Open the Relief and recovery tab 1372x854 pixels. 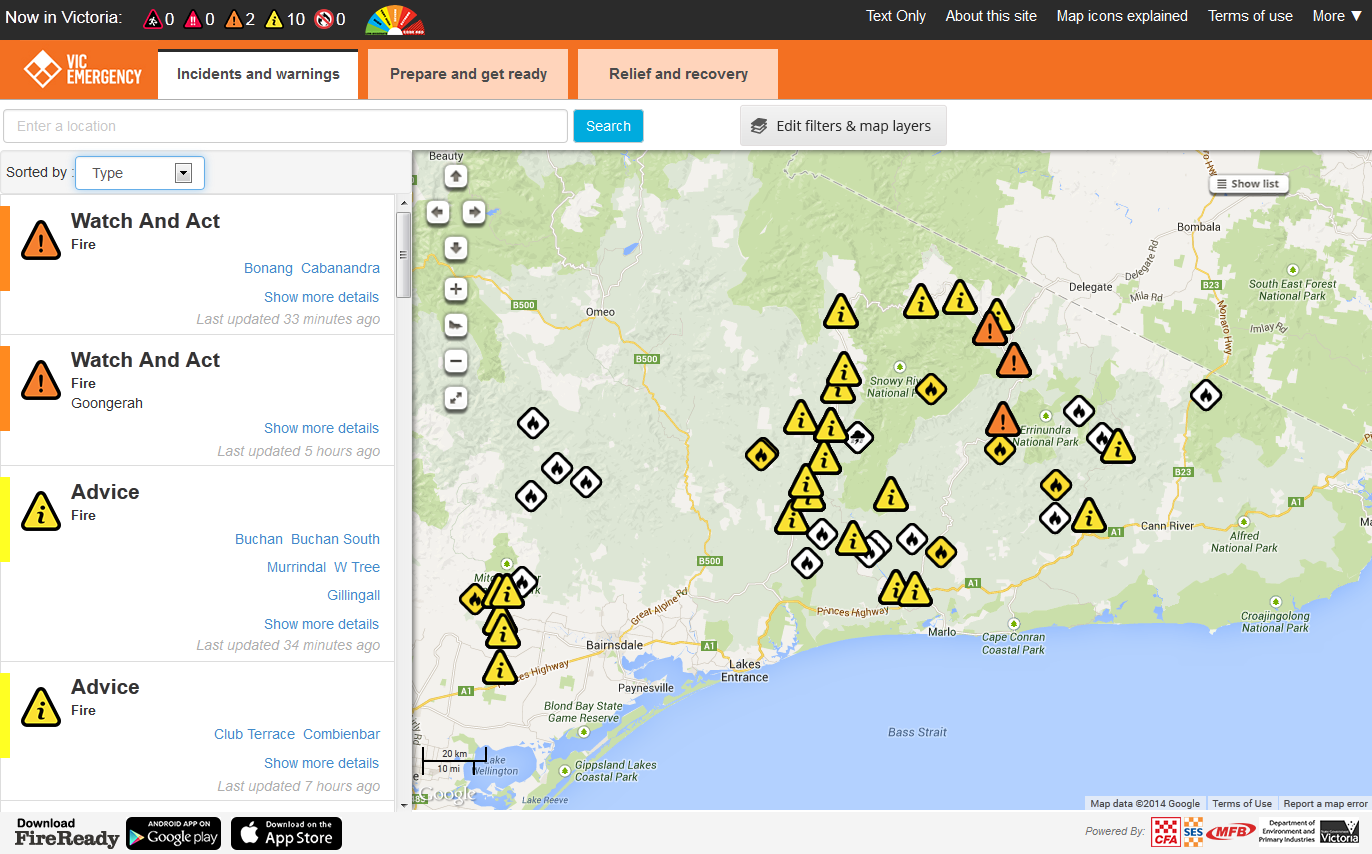[678, 74]
